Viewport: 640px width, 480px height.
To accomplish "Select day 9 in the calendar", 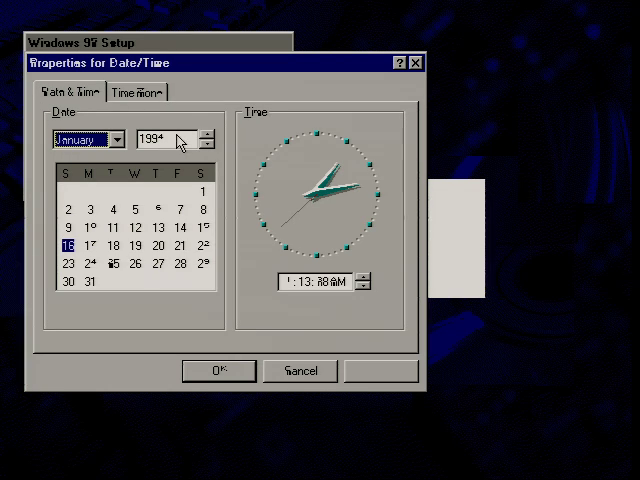I will point(68,227).
